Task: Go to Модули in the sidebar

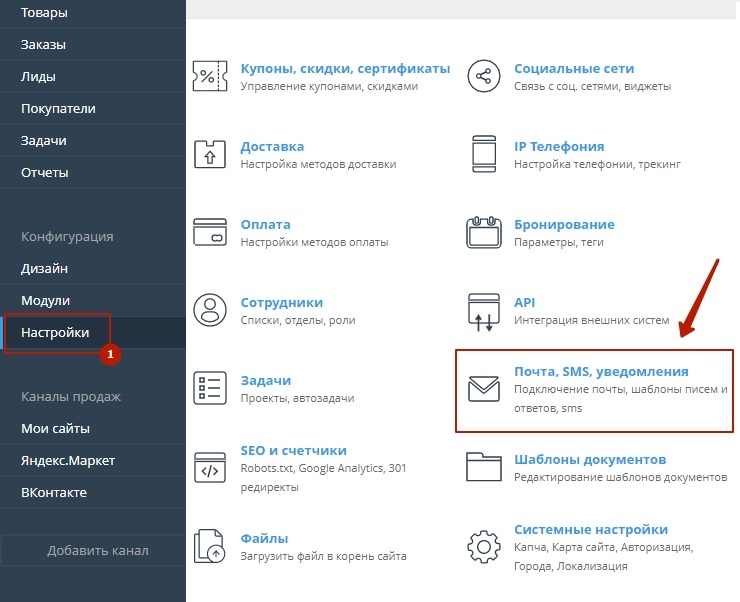Action: (46, 300)
